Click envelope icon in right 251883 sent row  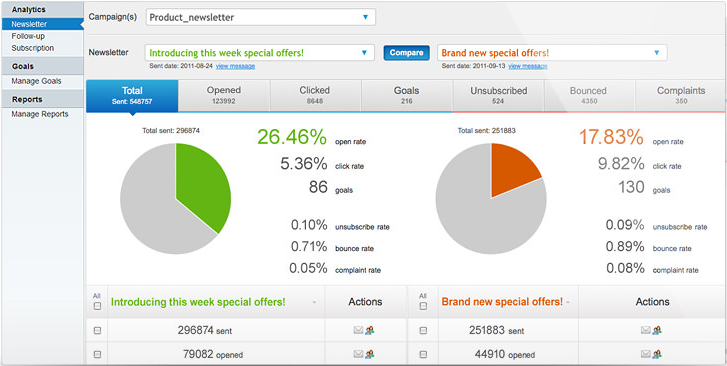point(646,330)
